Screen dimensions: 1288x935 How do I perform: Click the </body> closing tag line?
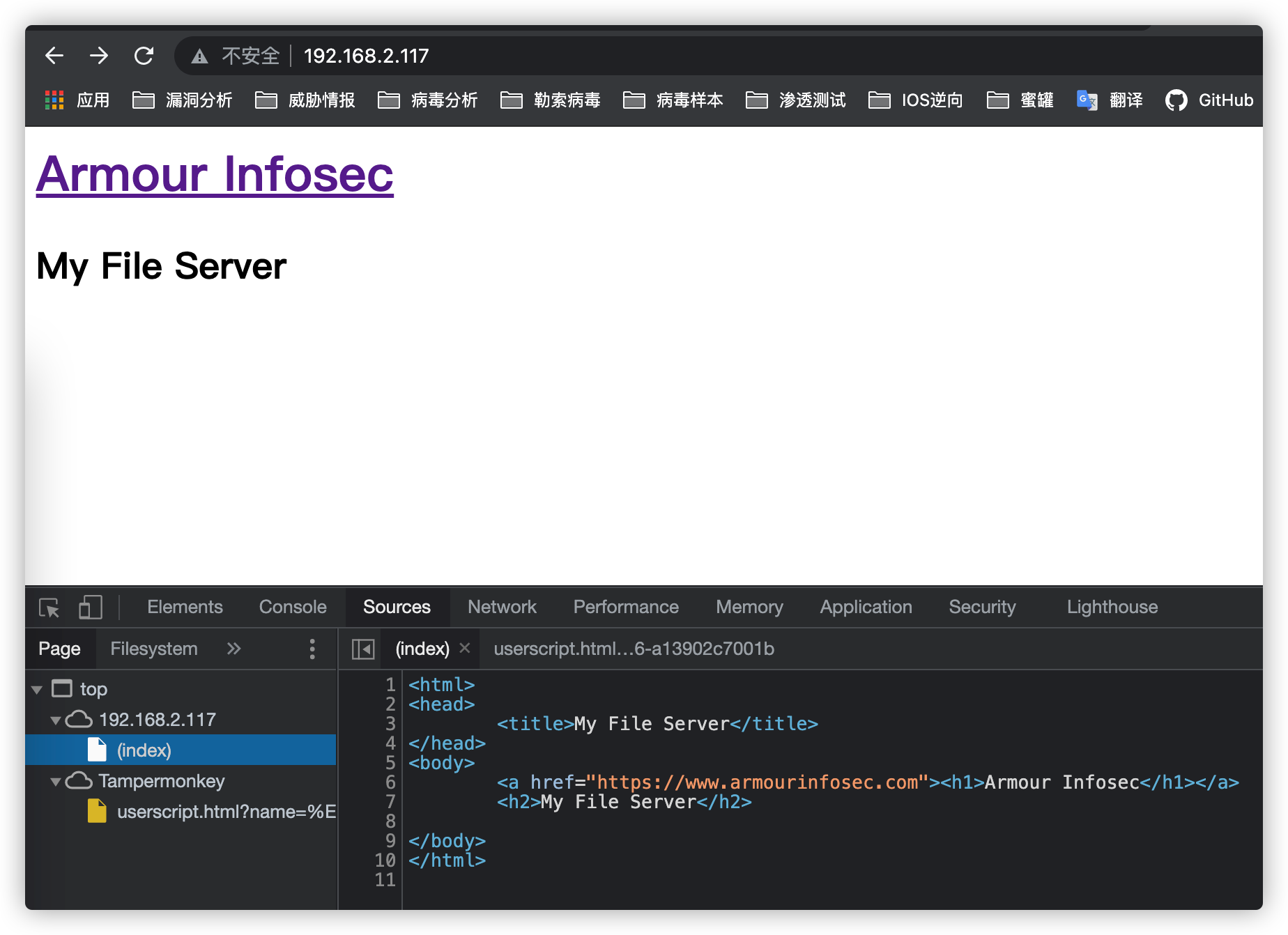447,841
